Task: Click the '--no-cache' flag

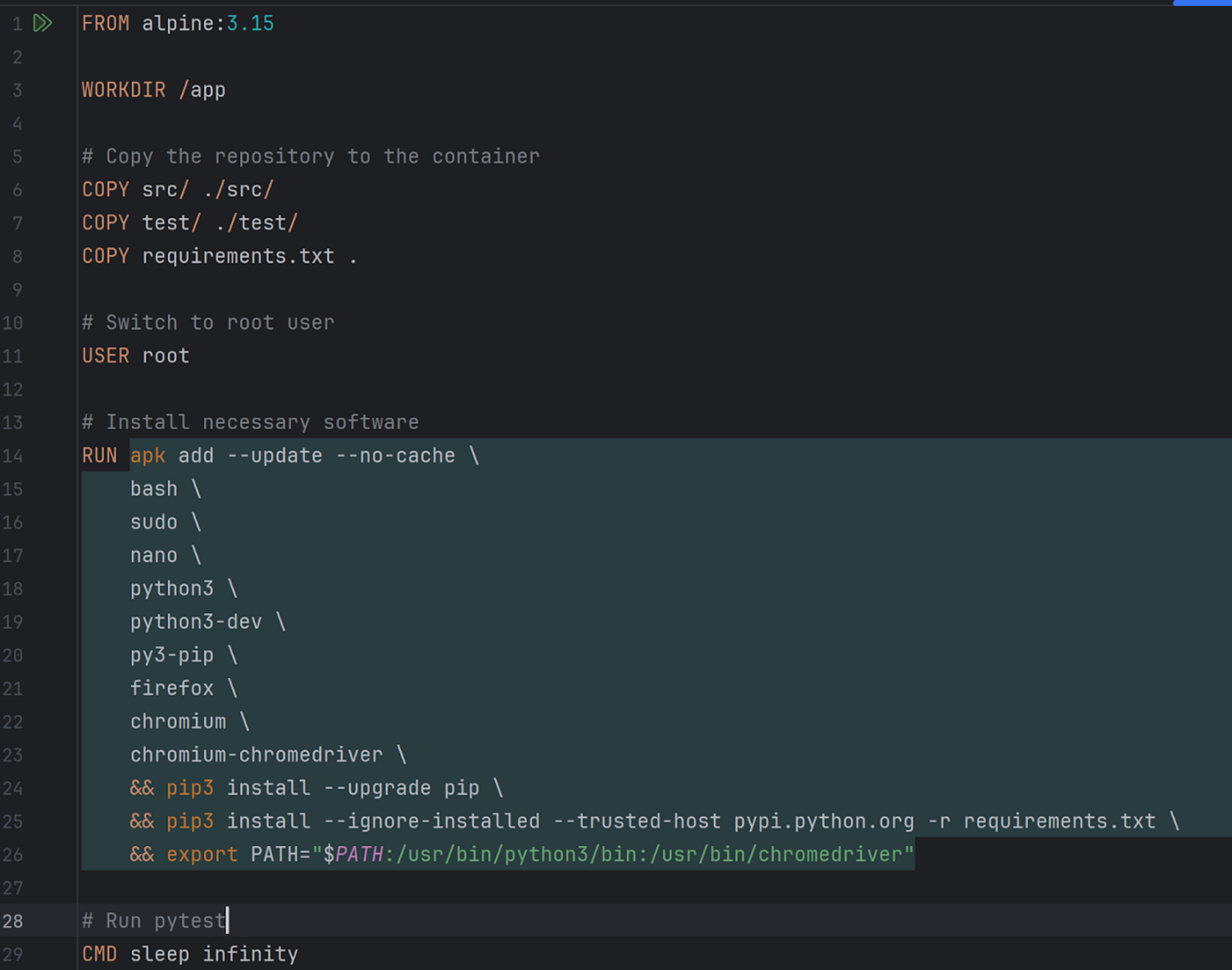Action: [x=395, y=456]
